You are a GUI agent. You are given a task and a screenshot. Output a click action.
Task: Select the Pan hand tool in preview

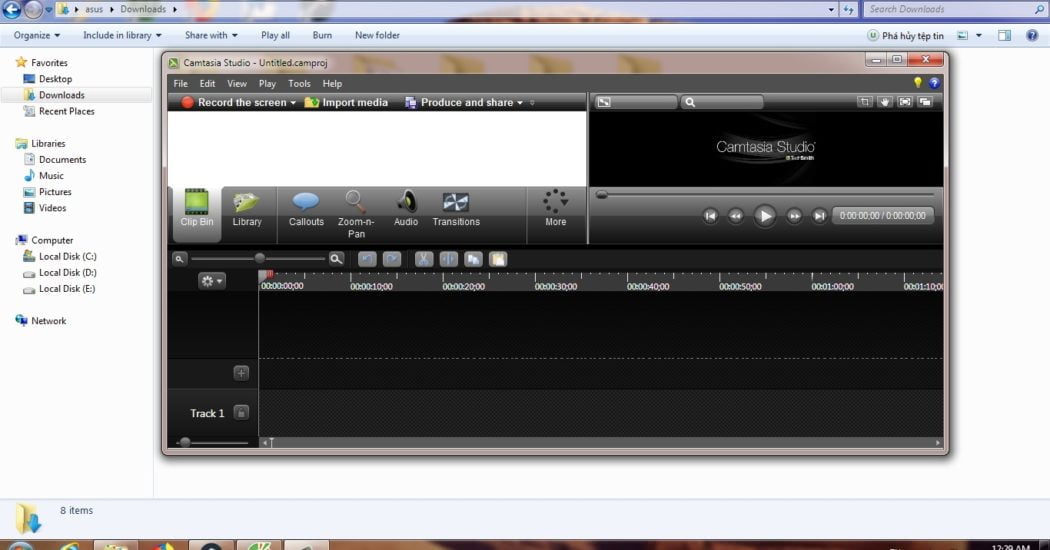pyautogui.click(x=885, y=102)
